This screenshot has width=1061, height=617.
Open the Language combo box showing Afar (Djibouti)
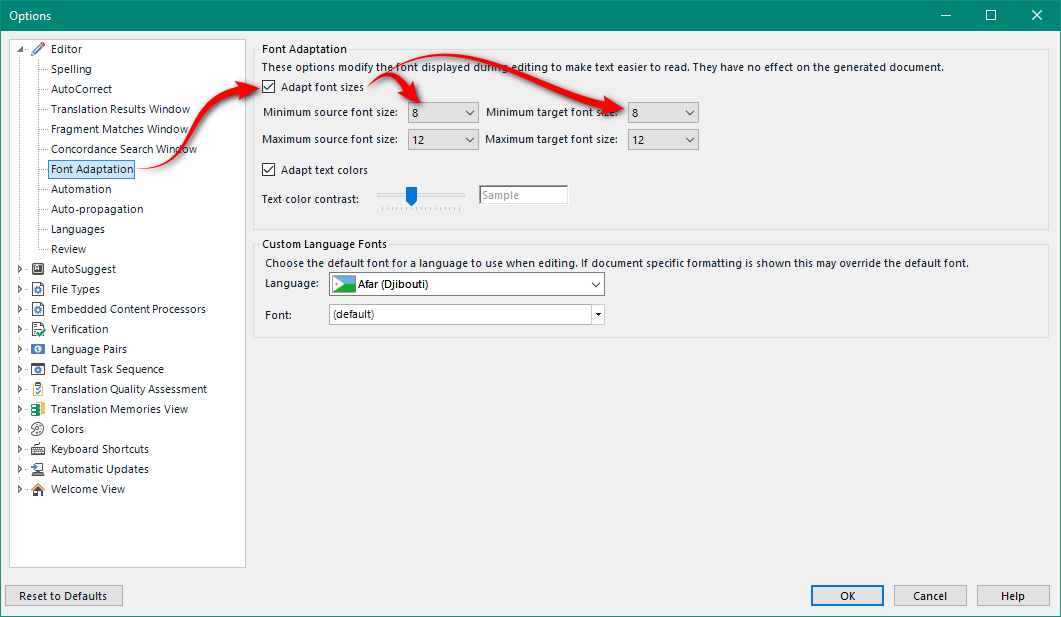coord(467,284)
